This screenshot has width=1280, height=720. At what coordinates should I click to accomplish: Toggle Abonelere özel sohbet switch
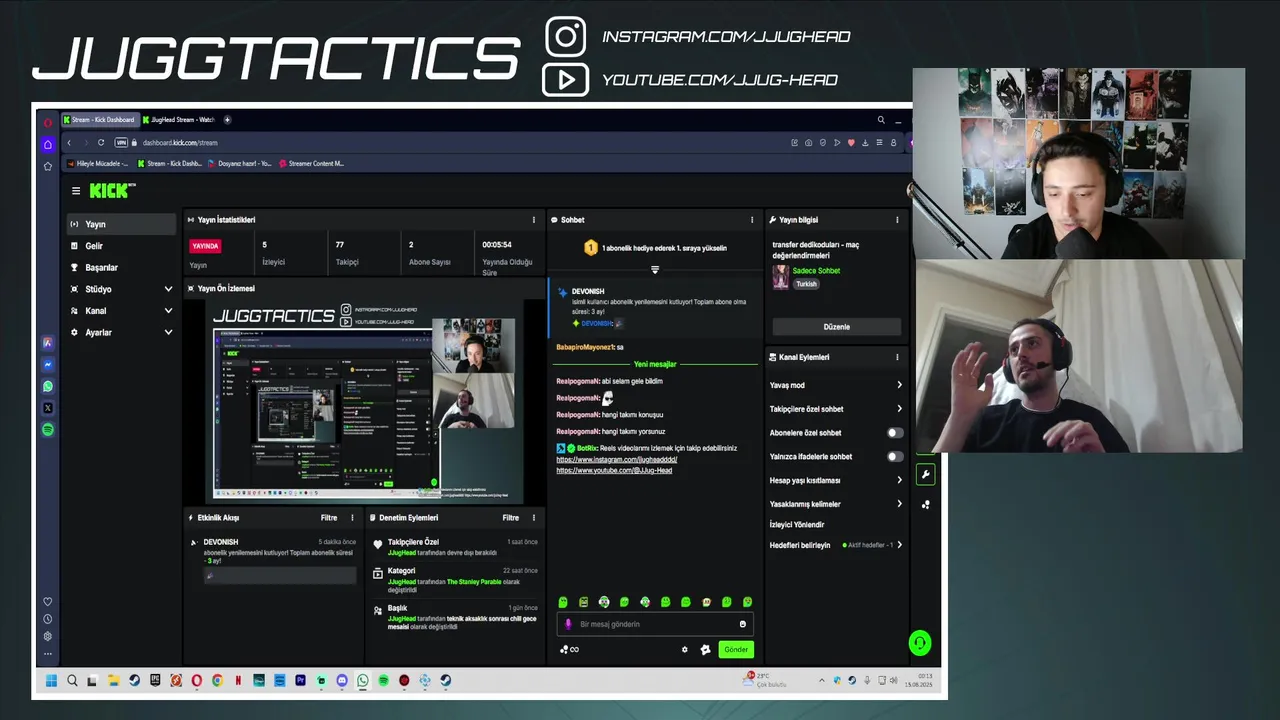coord(895,433)
